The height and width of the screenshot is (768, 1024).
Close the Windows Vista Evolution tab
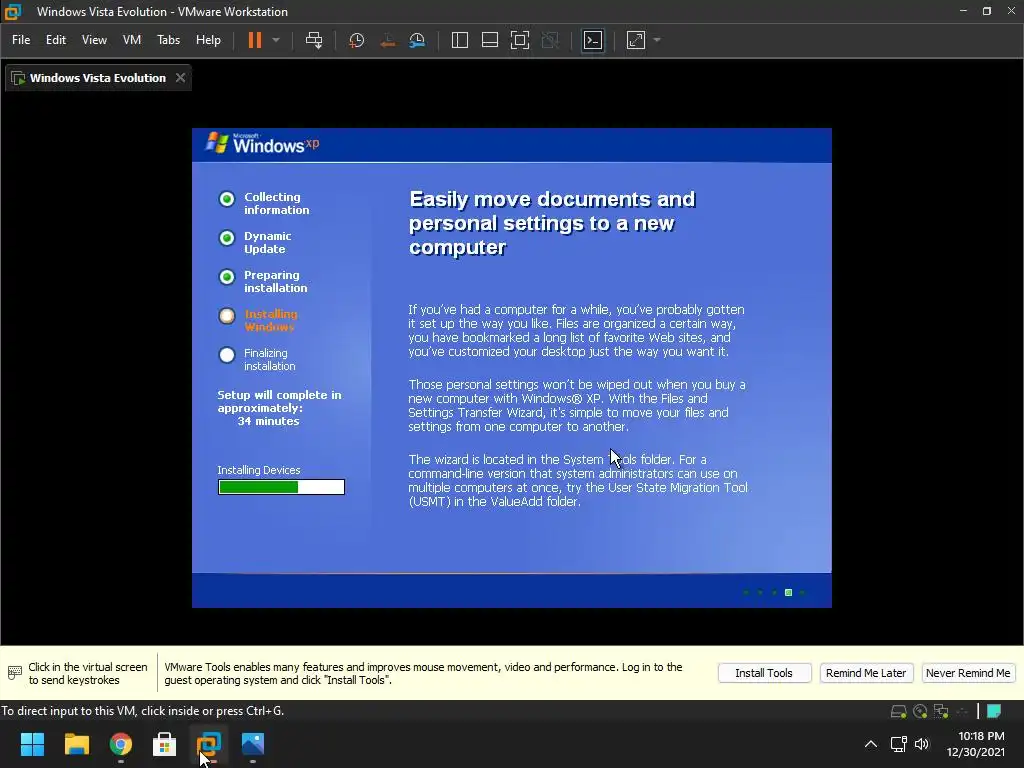tap(180, 78)
